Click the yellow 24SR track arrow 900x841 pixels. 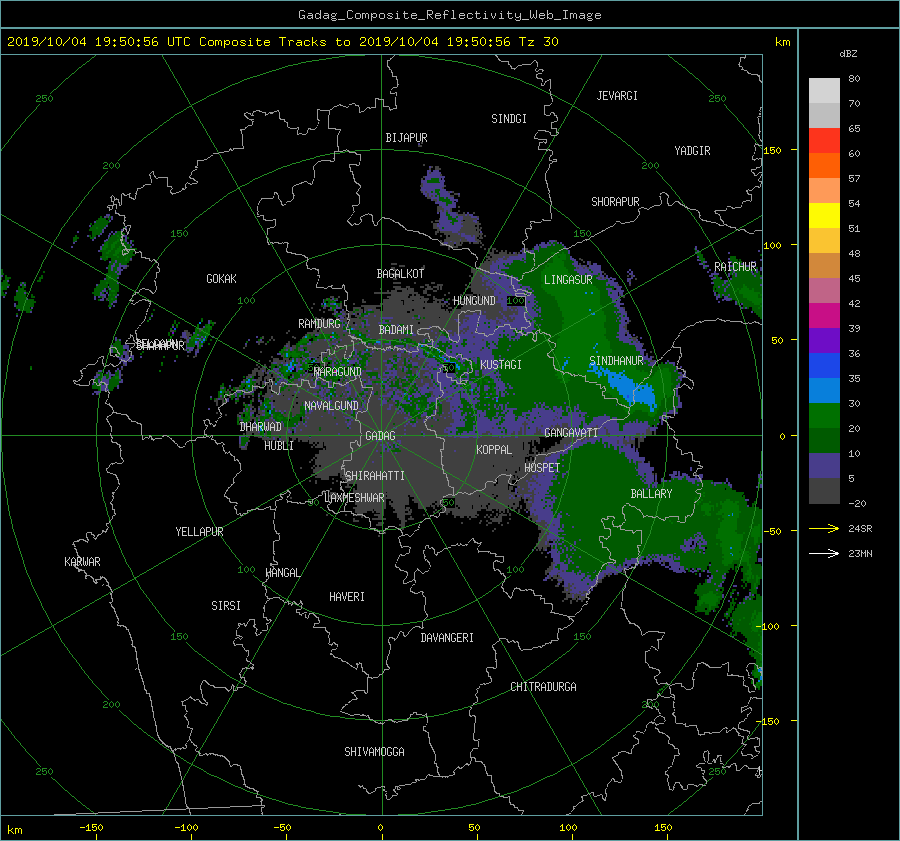point(824,528)
